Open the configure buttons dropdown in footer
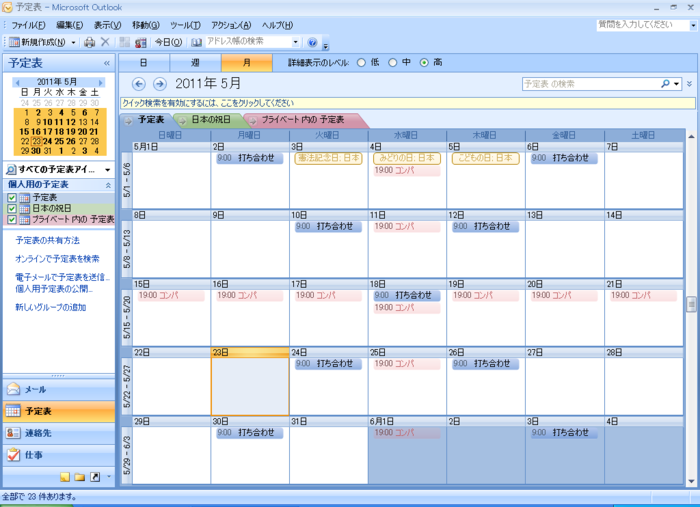The image size is (700, 507). pyautogui.click(x=109, y=477)
